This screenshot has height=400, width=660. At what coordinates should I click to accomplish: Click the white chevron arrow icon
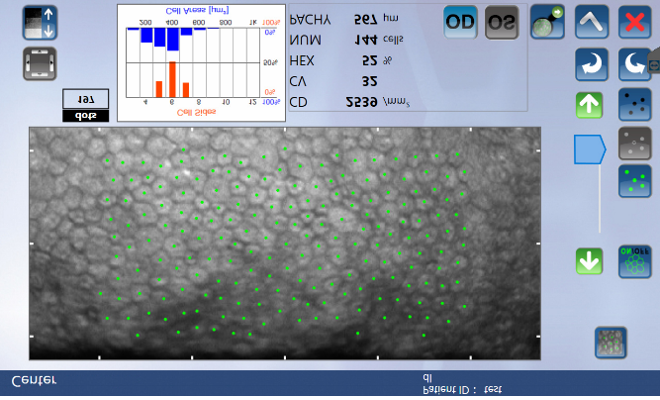(591, 22)
